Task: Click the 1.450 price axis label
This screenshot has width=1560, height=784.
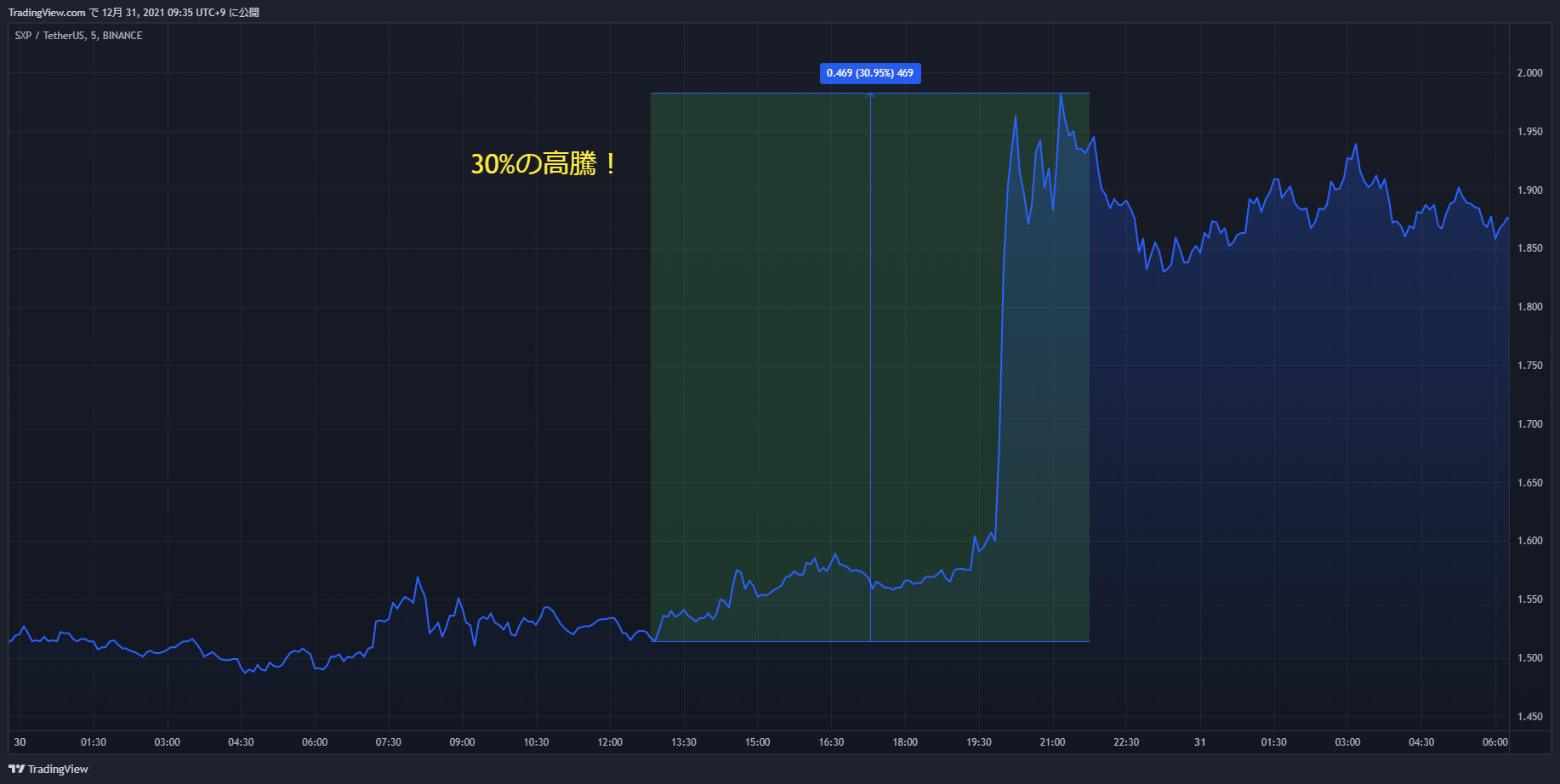Action: tap(1529, 717)
